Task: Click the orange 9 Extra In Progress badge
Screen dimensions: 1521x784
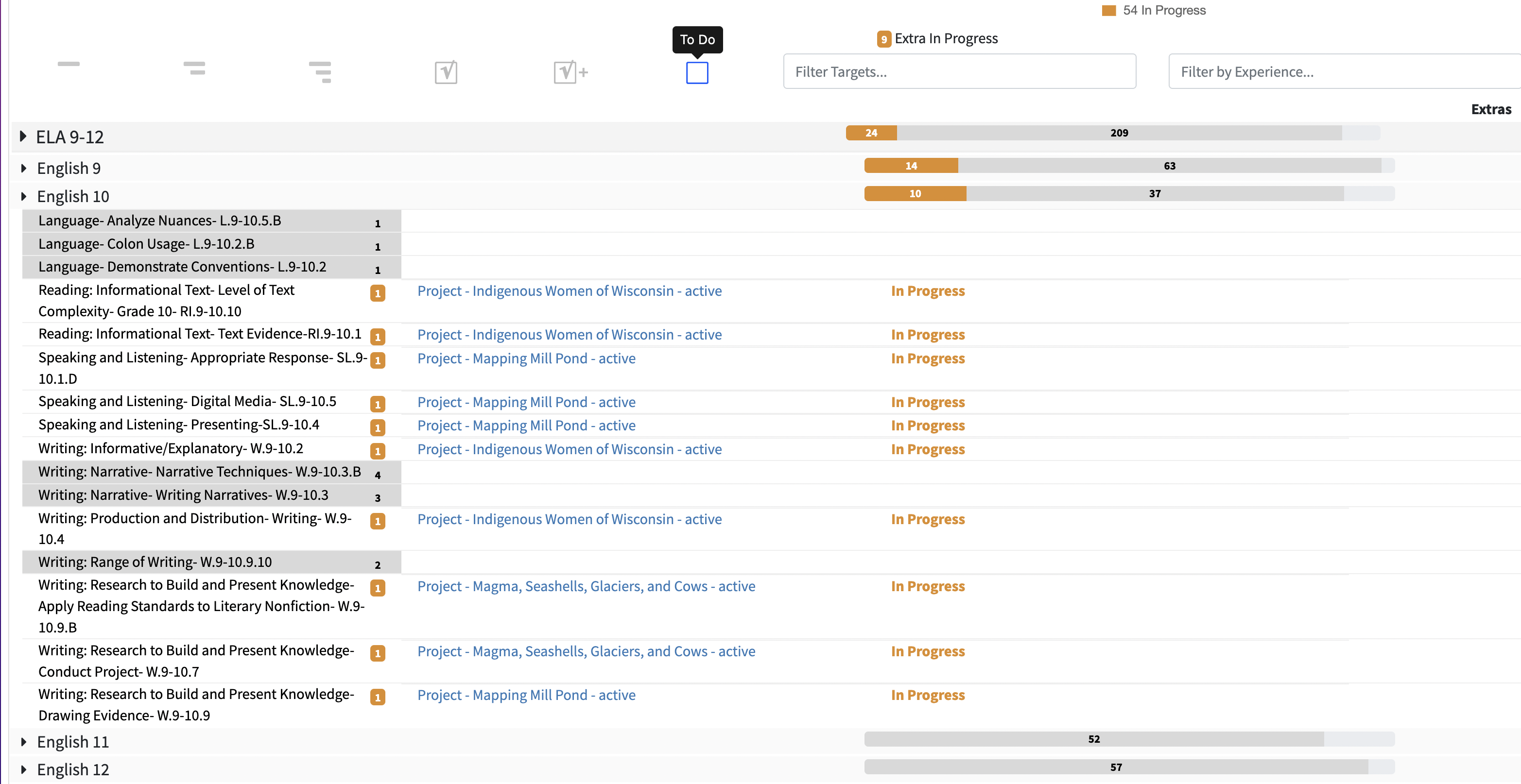Action: pos(883,39)
